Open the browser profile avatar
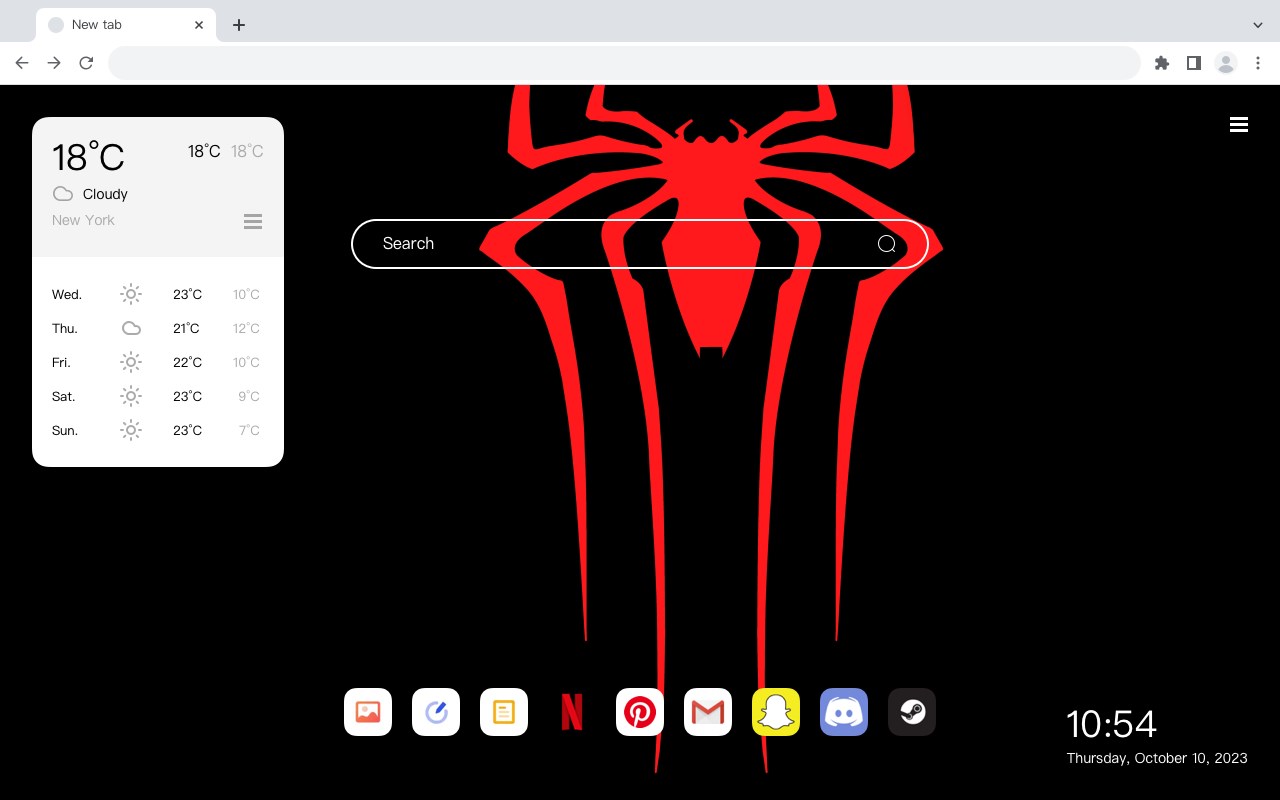Screen dimensions: 1280x800 (x=1226, y=63)
